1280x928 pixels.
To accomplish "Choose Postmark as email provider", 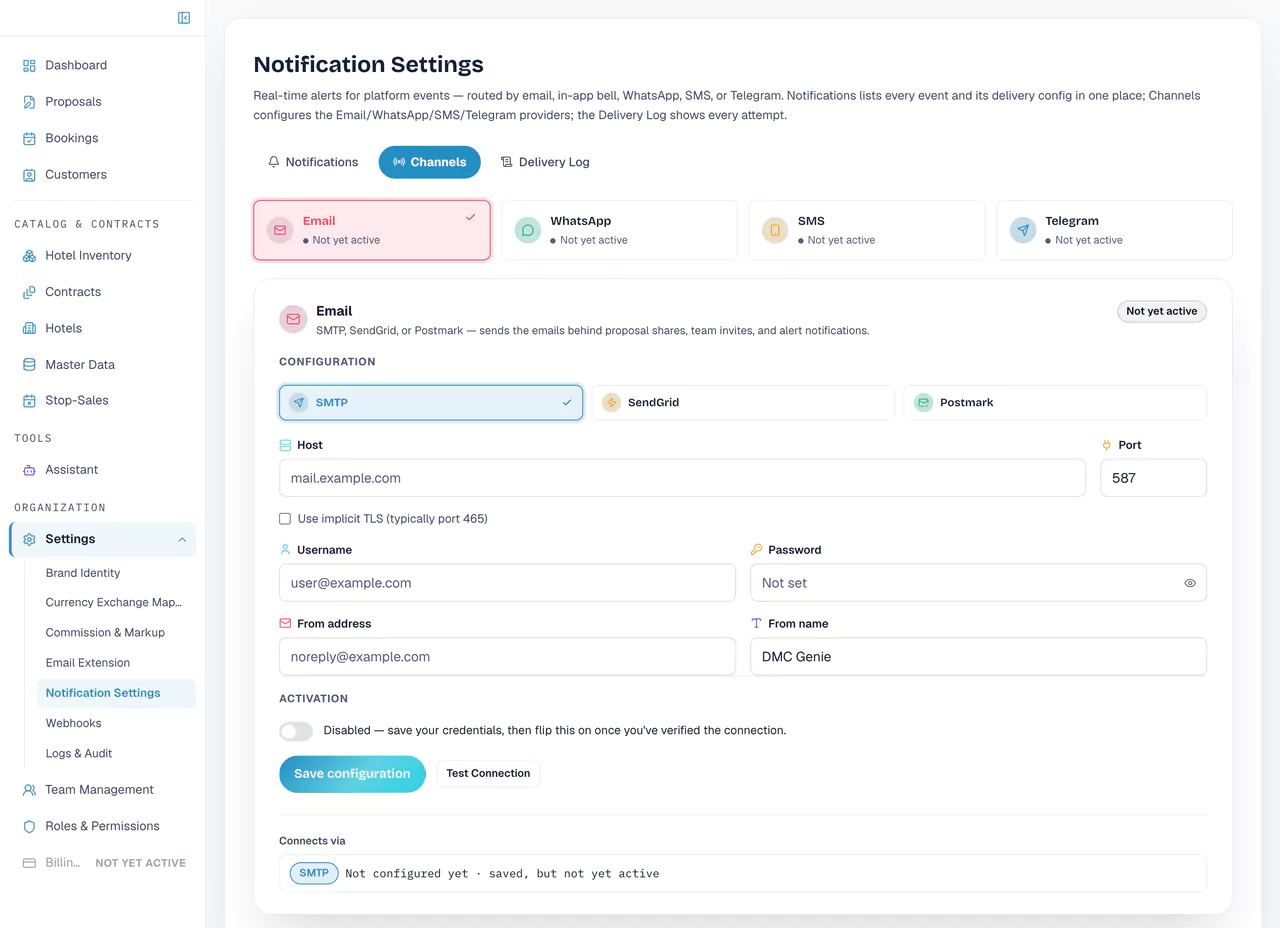I will [1055, 402].
